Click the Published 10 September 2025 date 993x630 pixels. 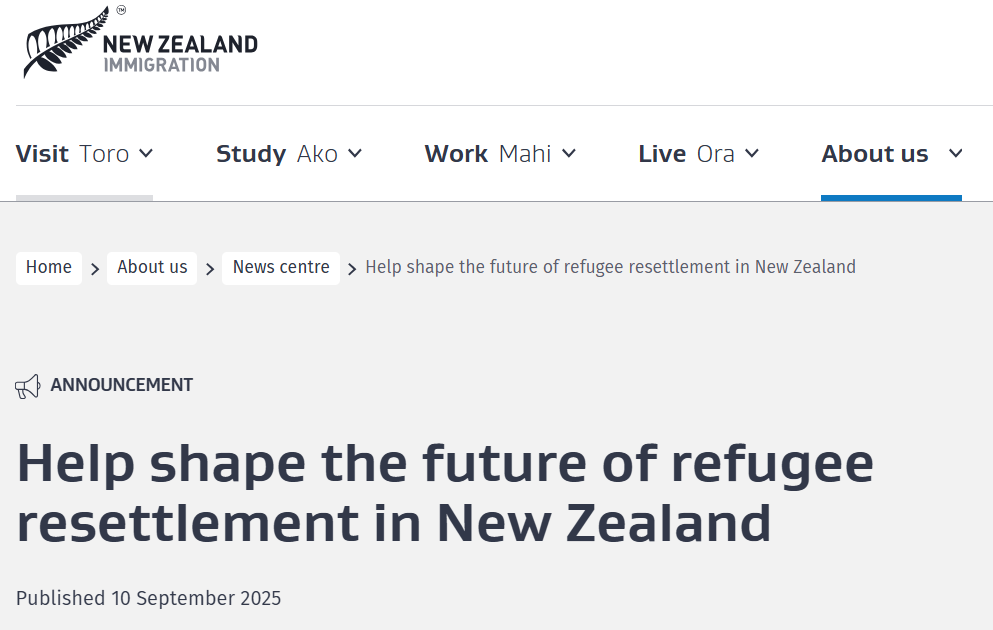149,599
